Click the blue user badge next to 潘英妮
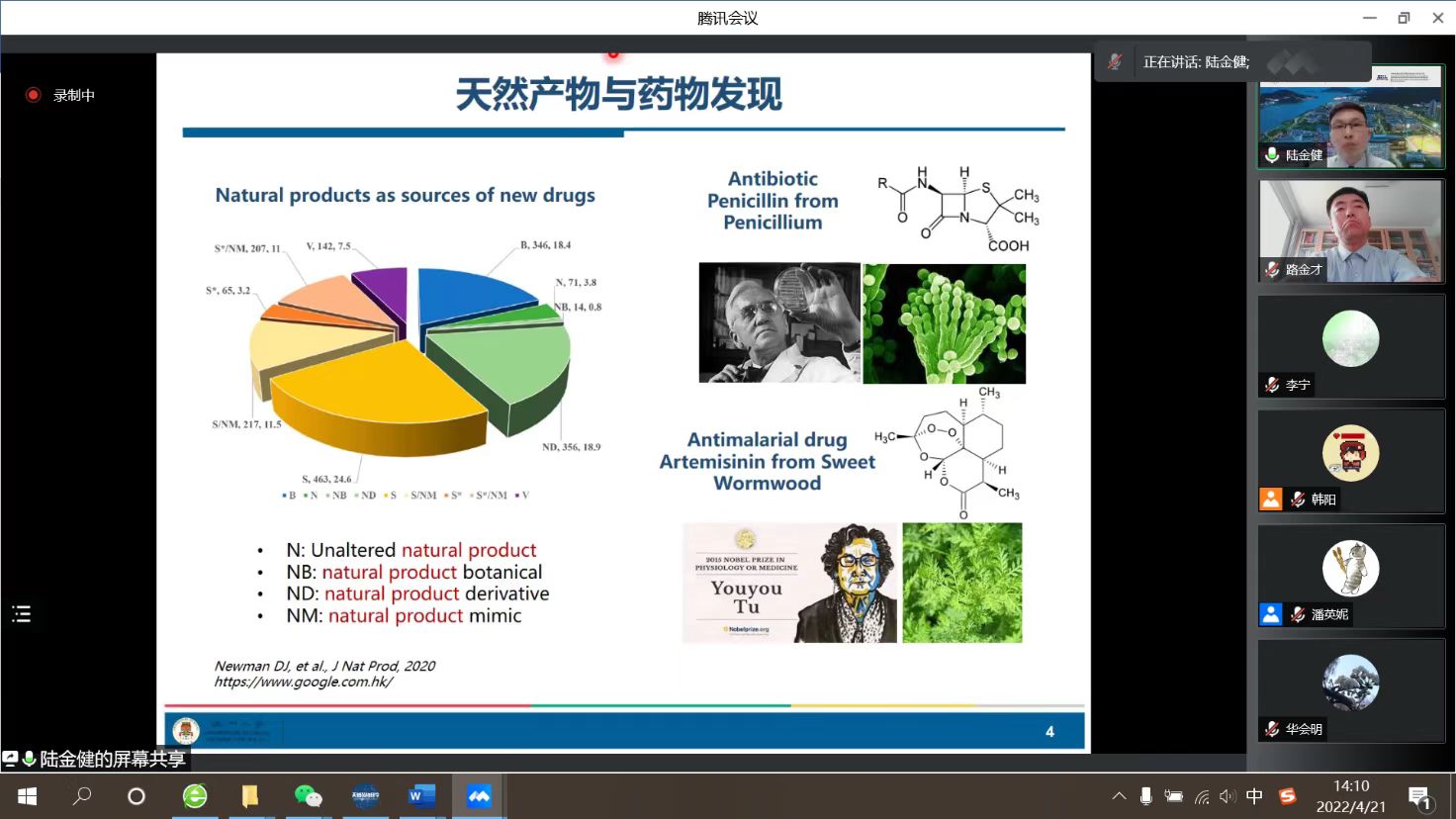Screen dimensions: 1456x819 1271,614
